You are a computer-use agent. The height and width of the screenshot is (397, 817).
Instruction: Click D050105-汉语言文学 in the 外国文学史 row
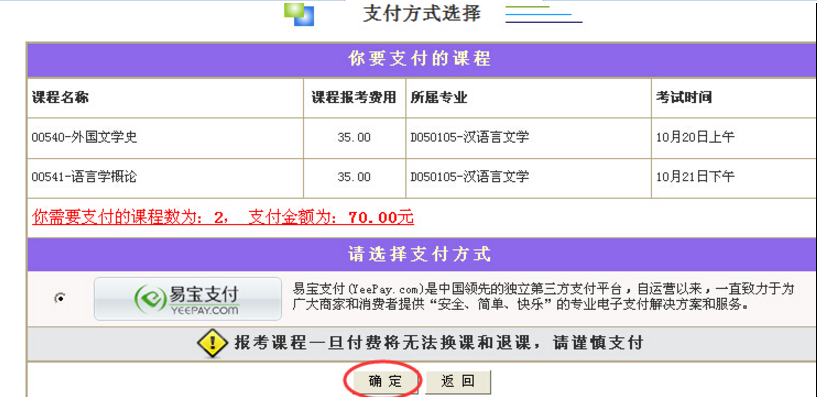point(469,138)
